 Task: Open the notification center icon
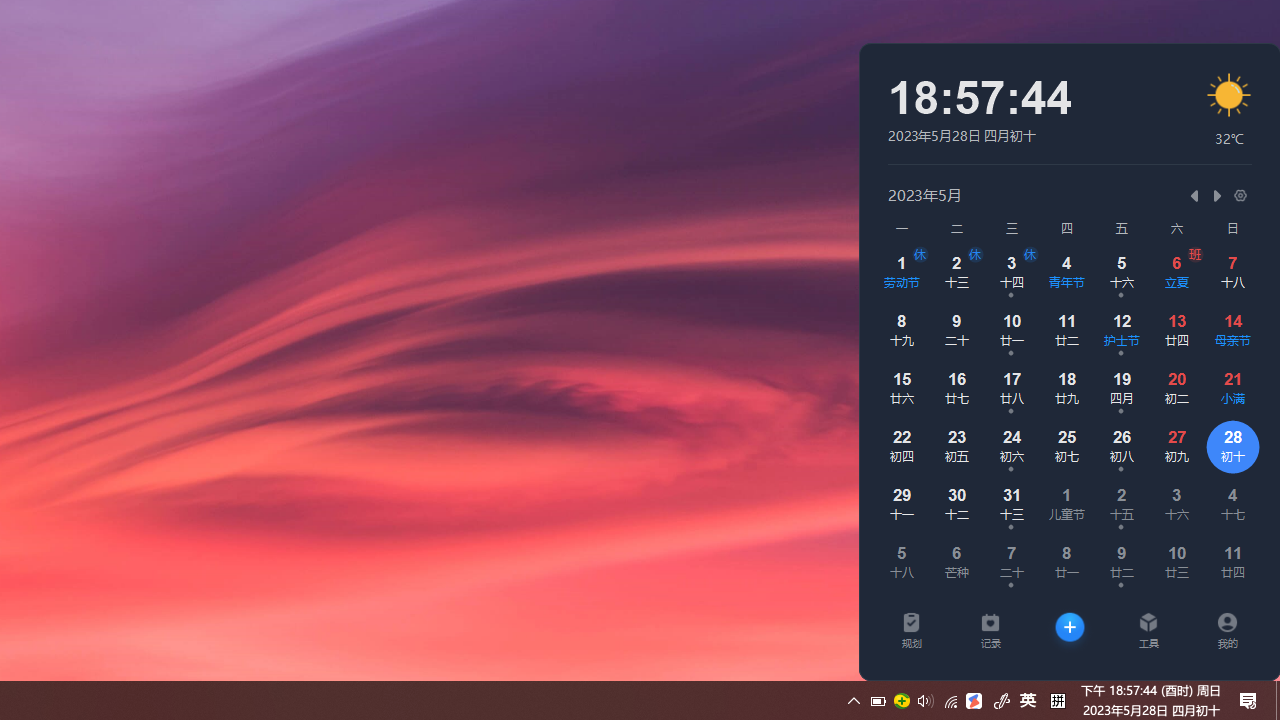point(1248,701)
